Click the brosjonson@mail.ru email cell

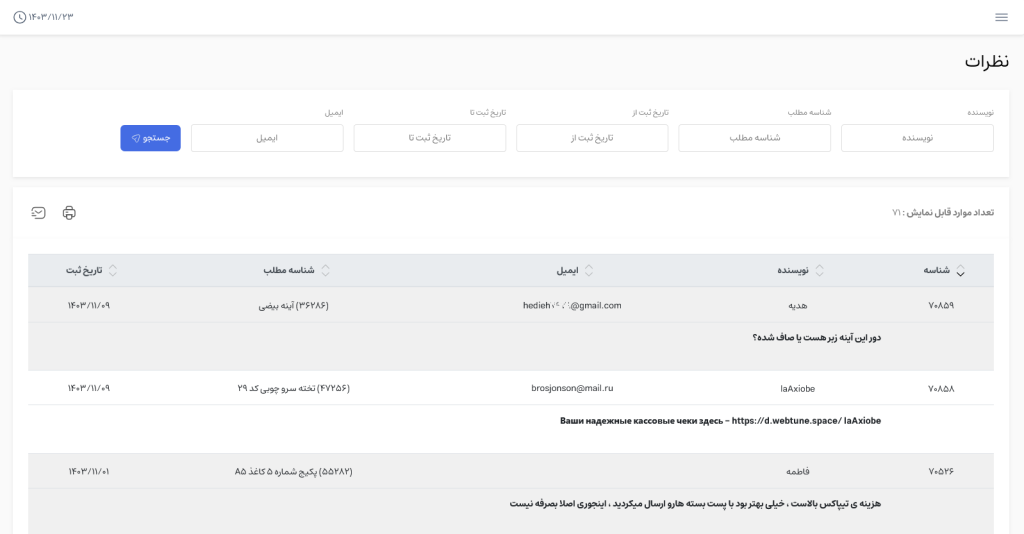tap(572, 388)
